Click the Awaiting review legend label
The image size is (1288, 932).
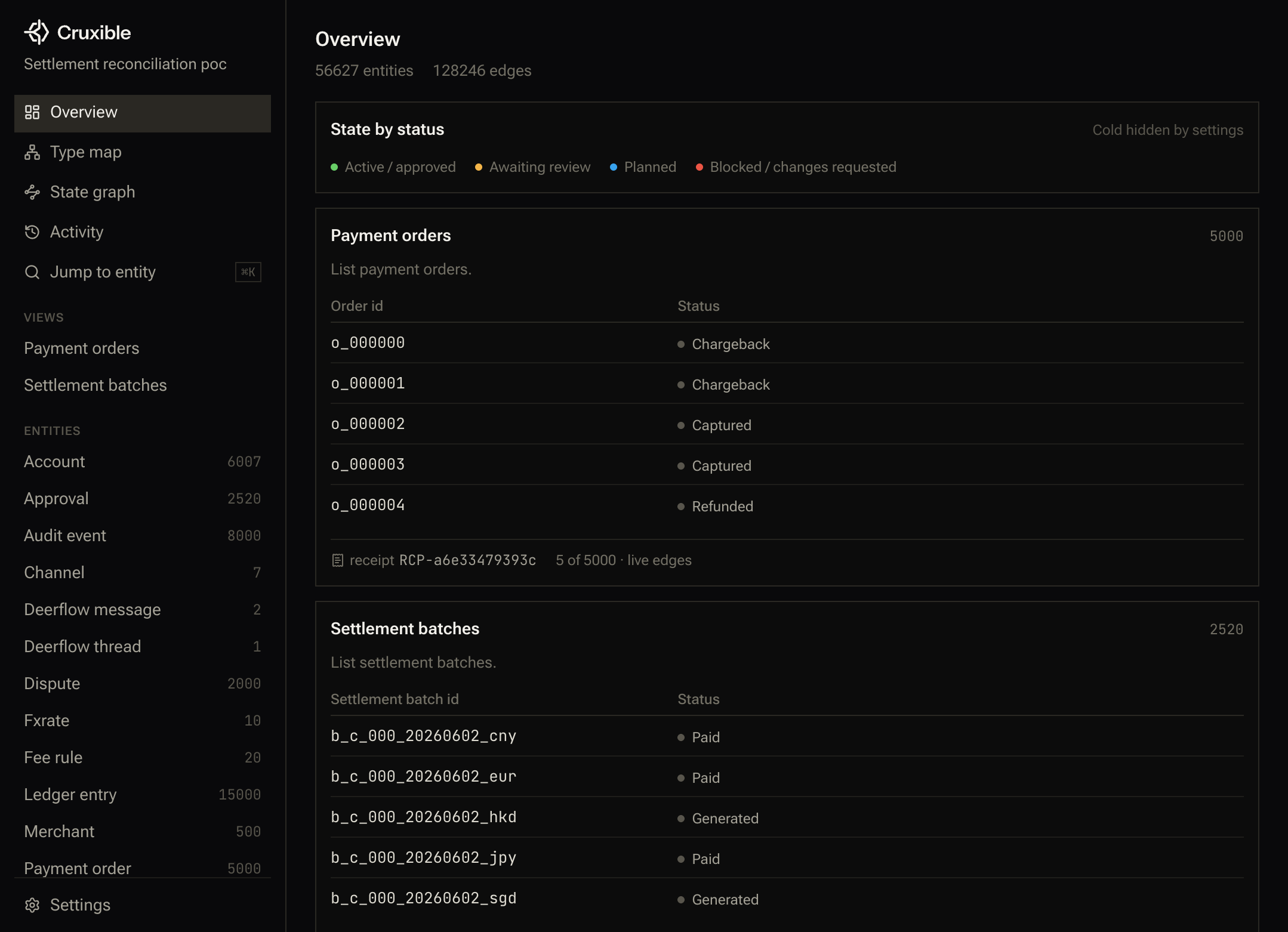click(x=540, y=167)
